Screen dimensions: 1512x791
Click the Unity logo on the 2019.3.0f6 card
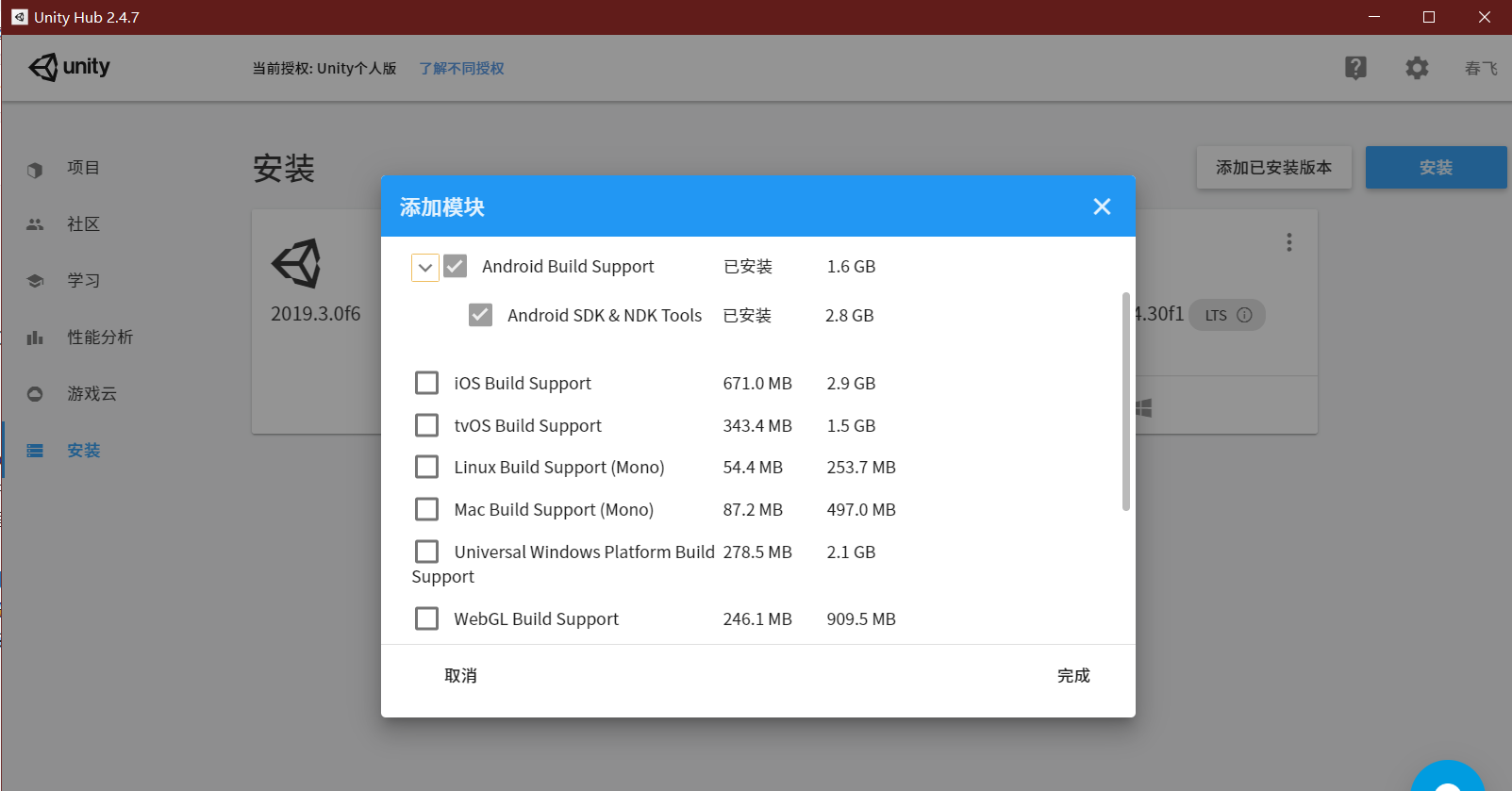coord(297,263)
